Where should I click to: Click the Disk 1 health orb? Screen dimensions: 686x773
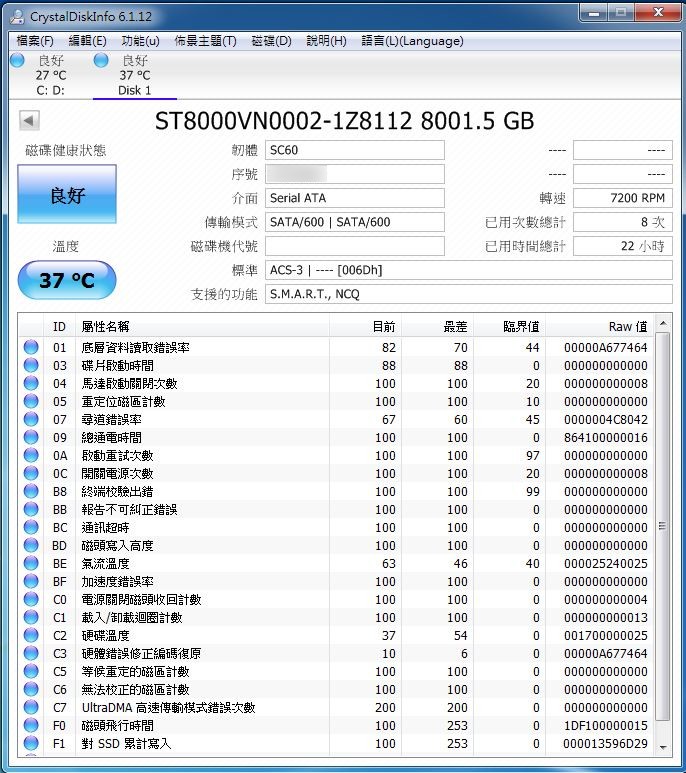(101, 60)
